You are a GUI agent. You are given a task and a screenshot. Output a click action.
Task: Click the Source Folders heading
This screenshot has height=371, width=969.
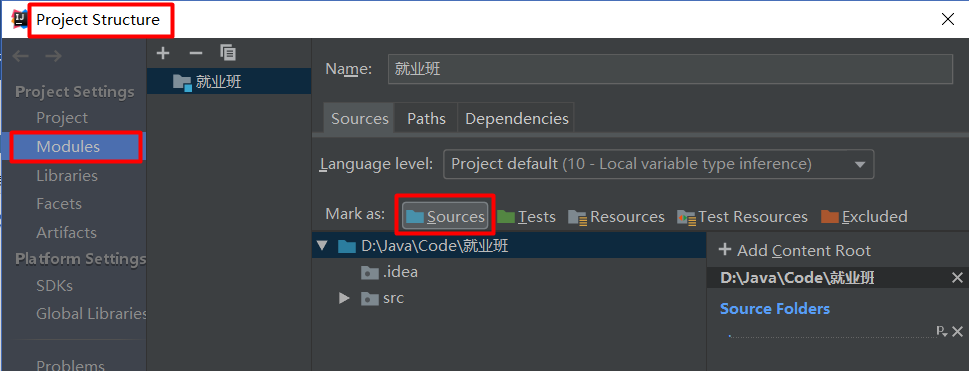pos(775,309)
